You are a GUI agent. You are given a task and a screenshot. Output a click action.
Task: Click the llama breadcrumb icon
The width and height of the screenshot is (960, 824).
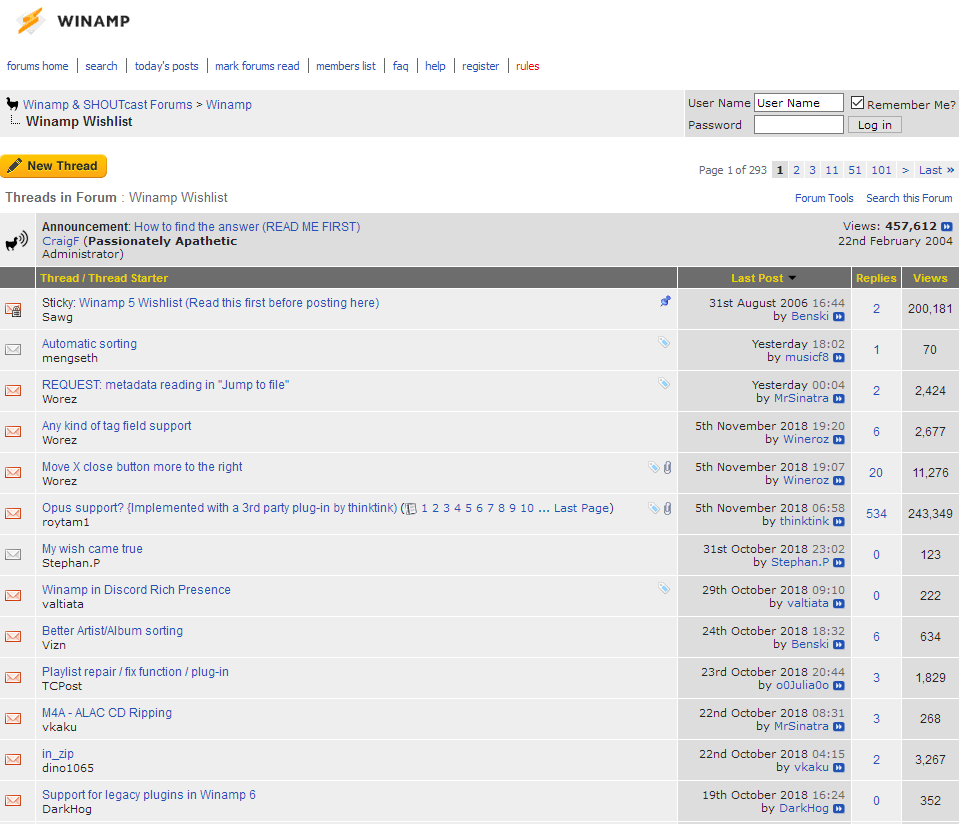point(12,104)
